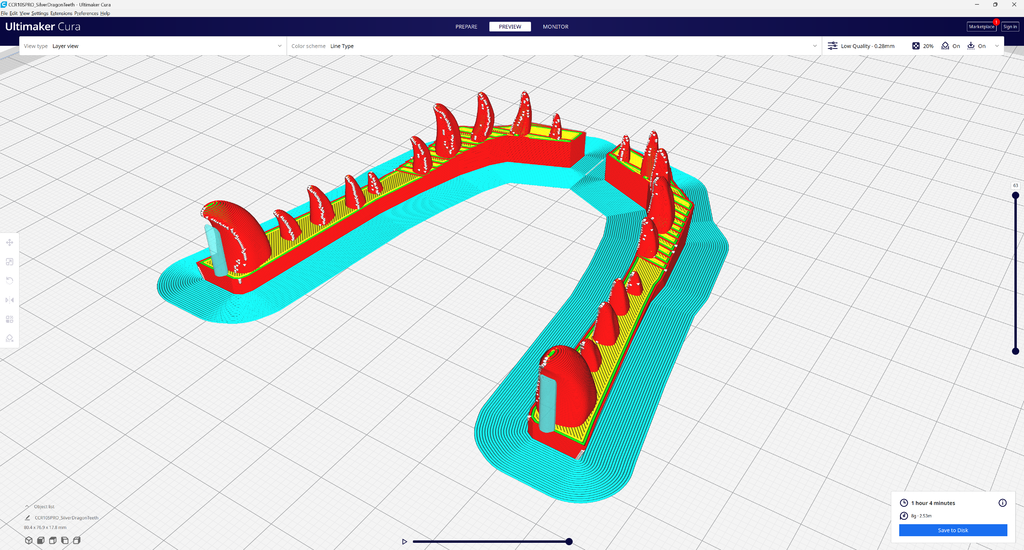
Task: Click the simulation path slider handle
Action: pyautogui.click(x=569, y=542)
